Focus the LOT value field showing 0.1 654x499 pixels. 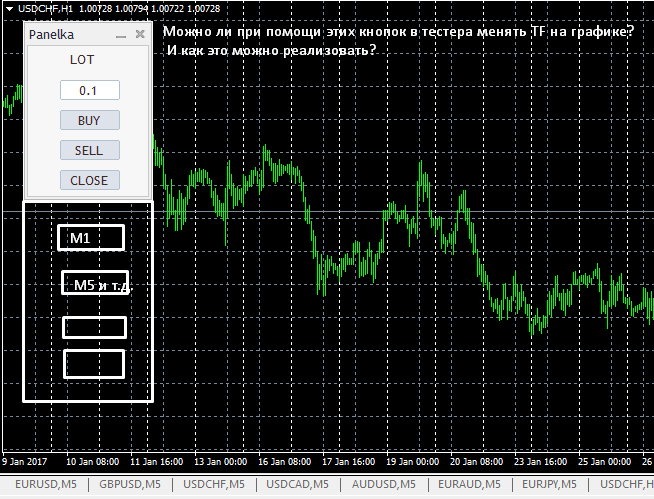pyautogui.click(x=90, y=90)
